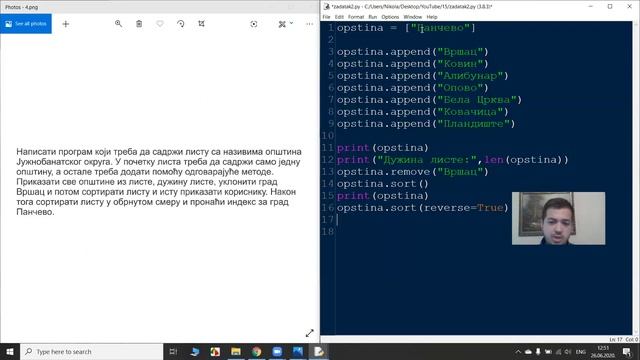
Task: Open Run menu in IDLE editor
Action: pyautogui.click(x=373, y=17)
